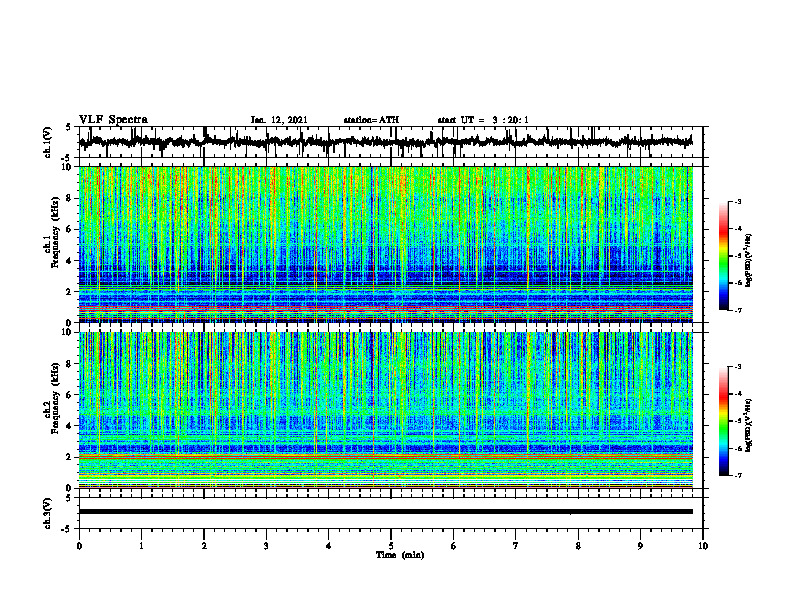The width and height of the screenshot is (792, 612).
Task: Click time axis tick label 8
Action: (x=578, y=546)
